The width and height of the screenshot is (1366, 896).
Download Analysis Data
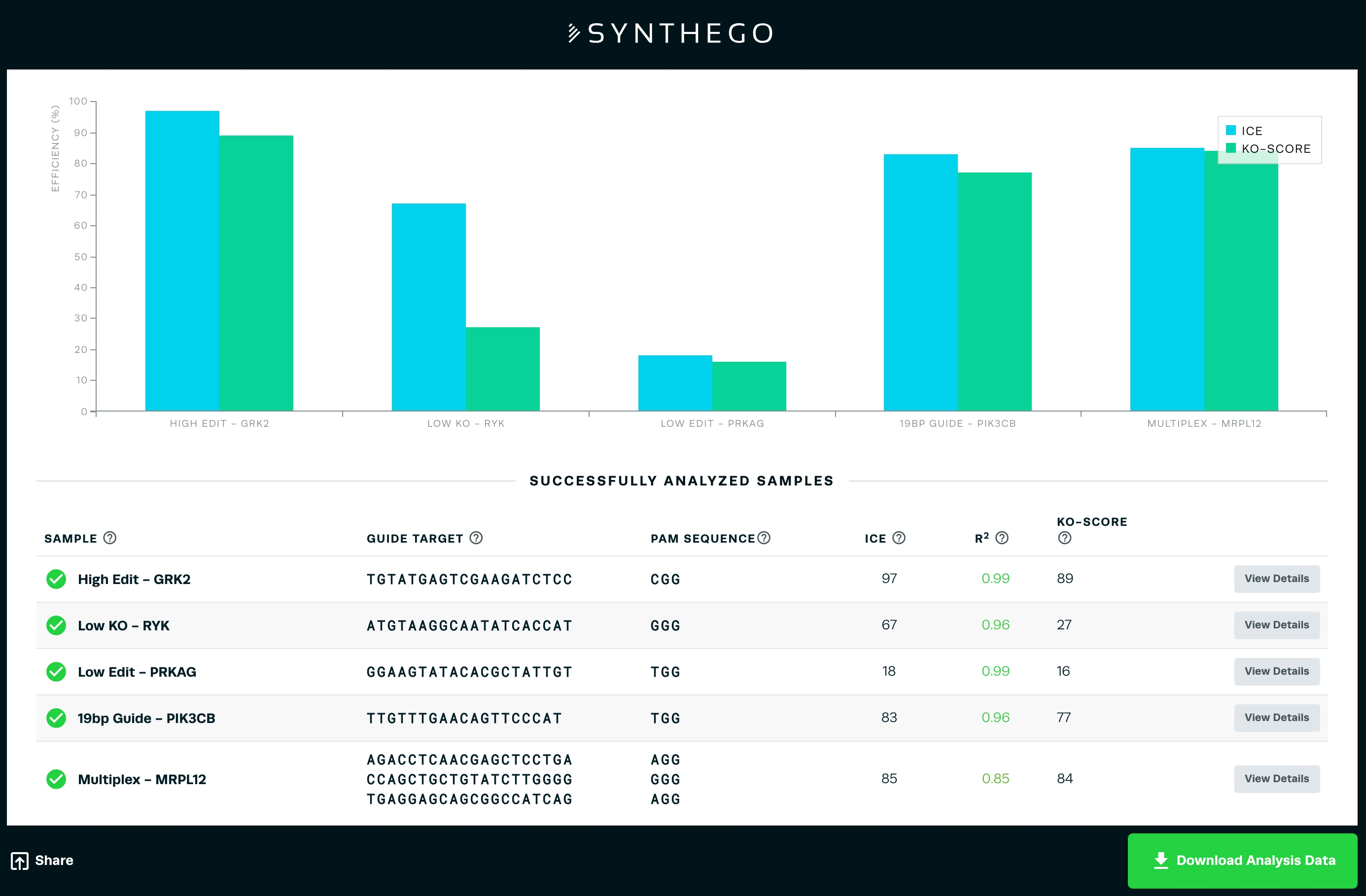click(1242, 861)
